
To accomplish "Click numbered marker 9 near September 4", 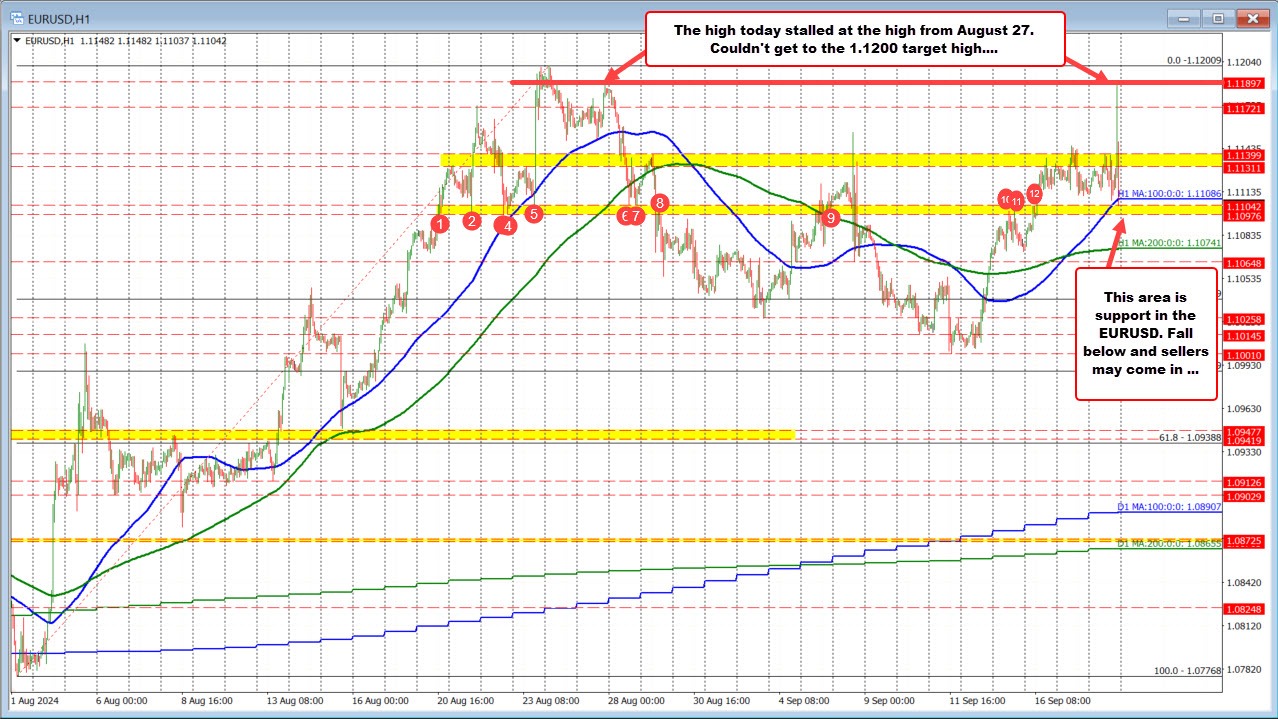I will 829,216.
